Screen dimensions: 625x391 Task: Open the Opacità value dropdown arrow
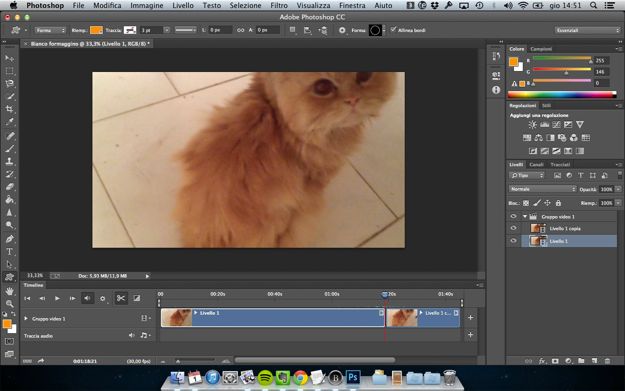[x=618, y=189]
